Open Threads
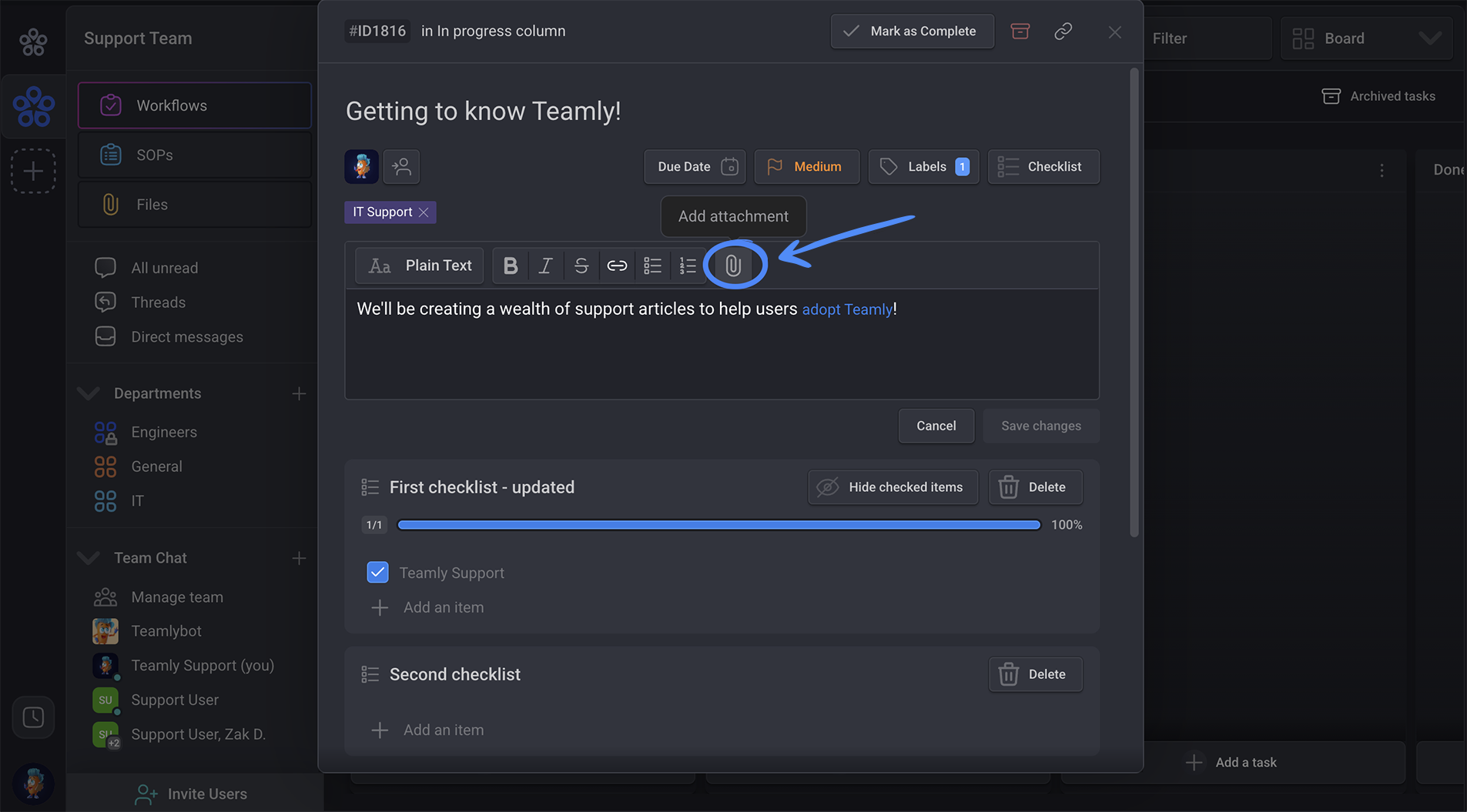The image size is (1467, 812). [158, 302]
